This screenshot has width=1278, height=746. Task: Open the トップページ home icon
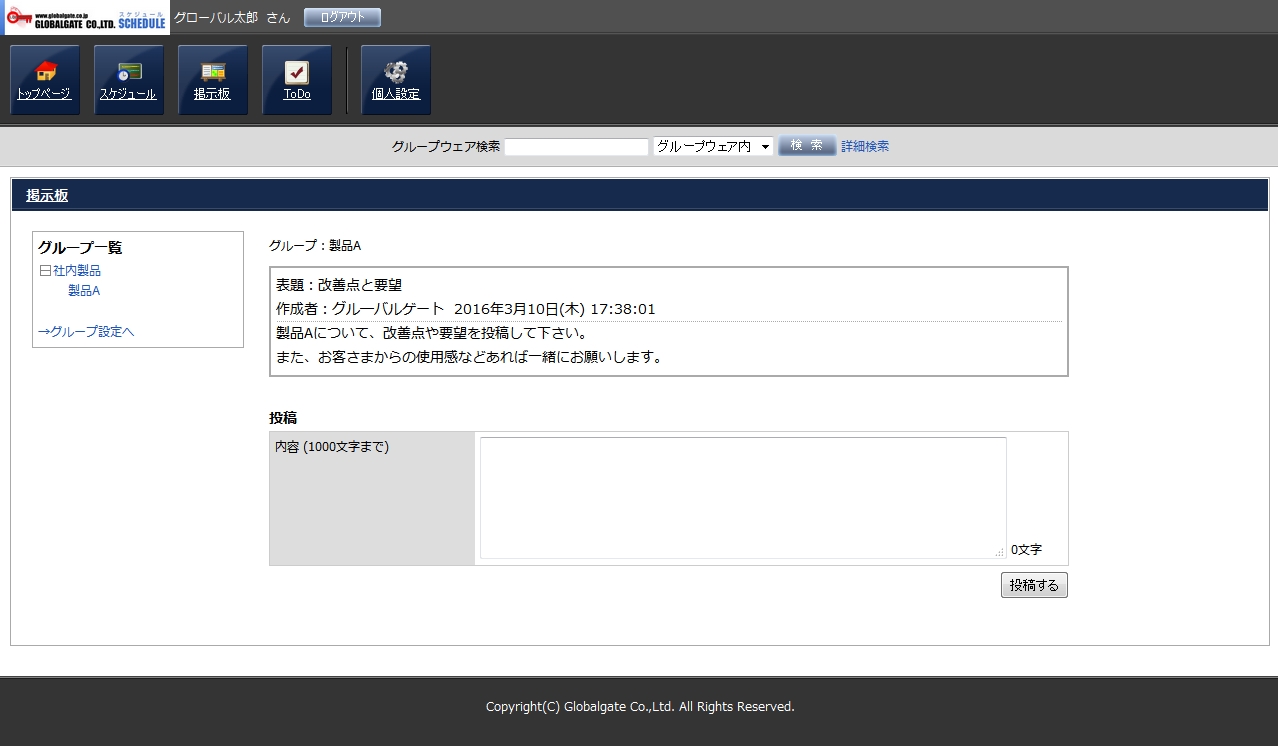tap(45, 80)
